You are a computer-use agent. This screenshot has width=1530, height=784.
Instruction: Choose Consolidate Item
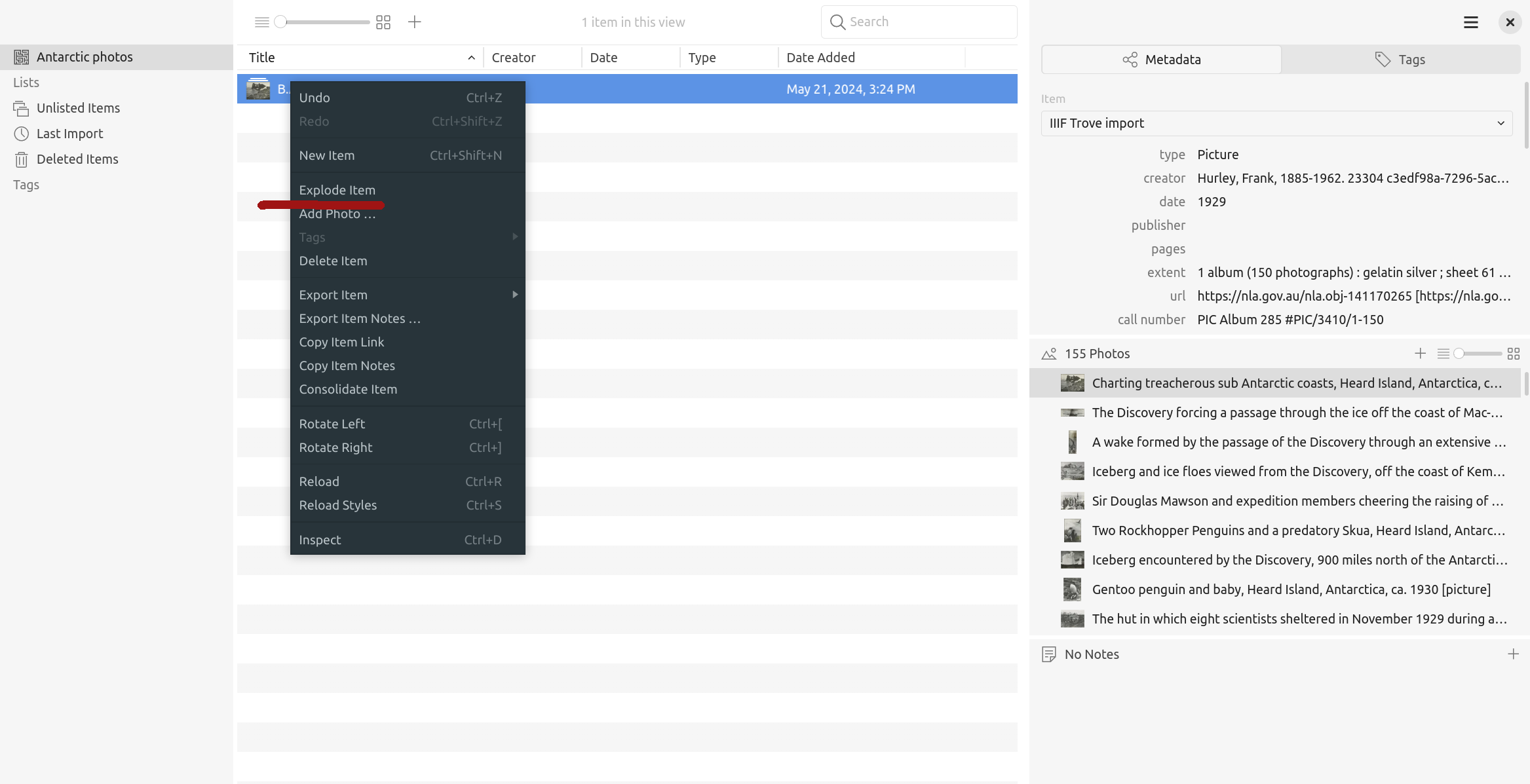click(408, 389)
